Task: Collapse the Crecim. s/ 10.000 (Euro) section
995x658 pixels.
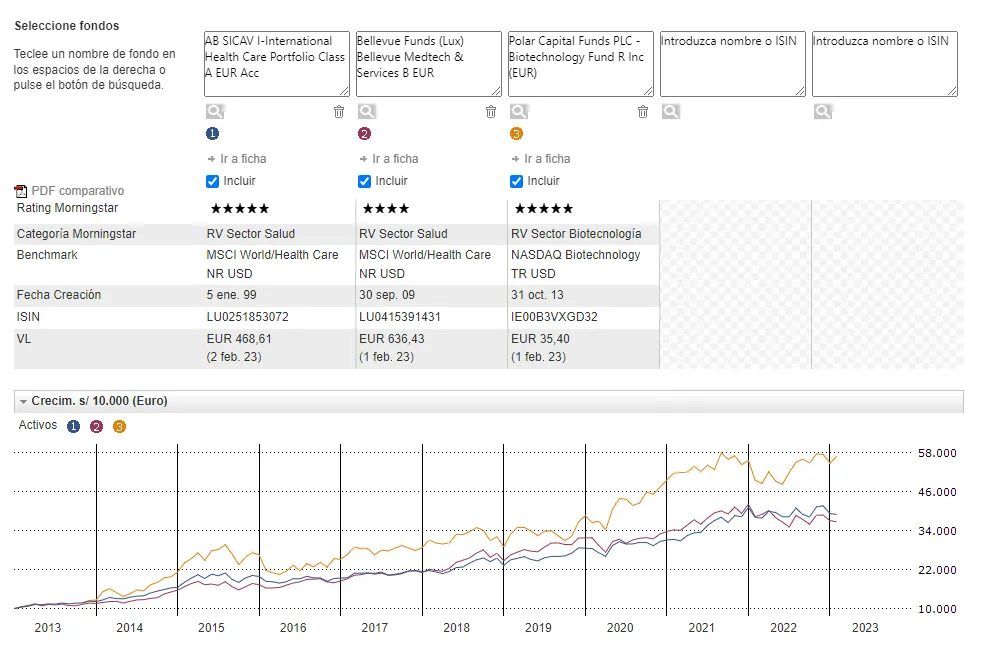Action: tap(24, 401)
